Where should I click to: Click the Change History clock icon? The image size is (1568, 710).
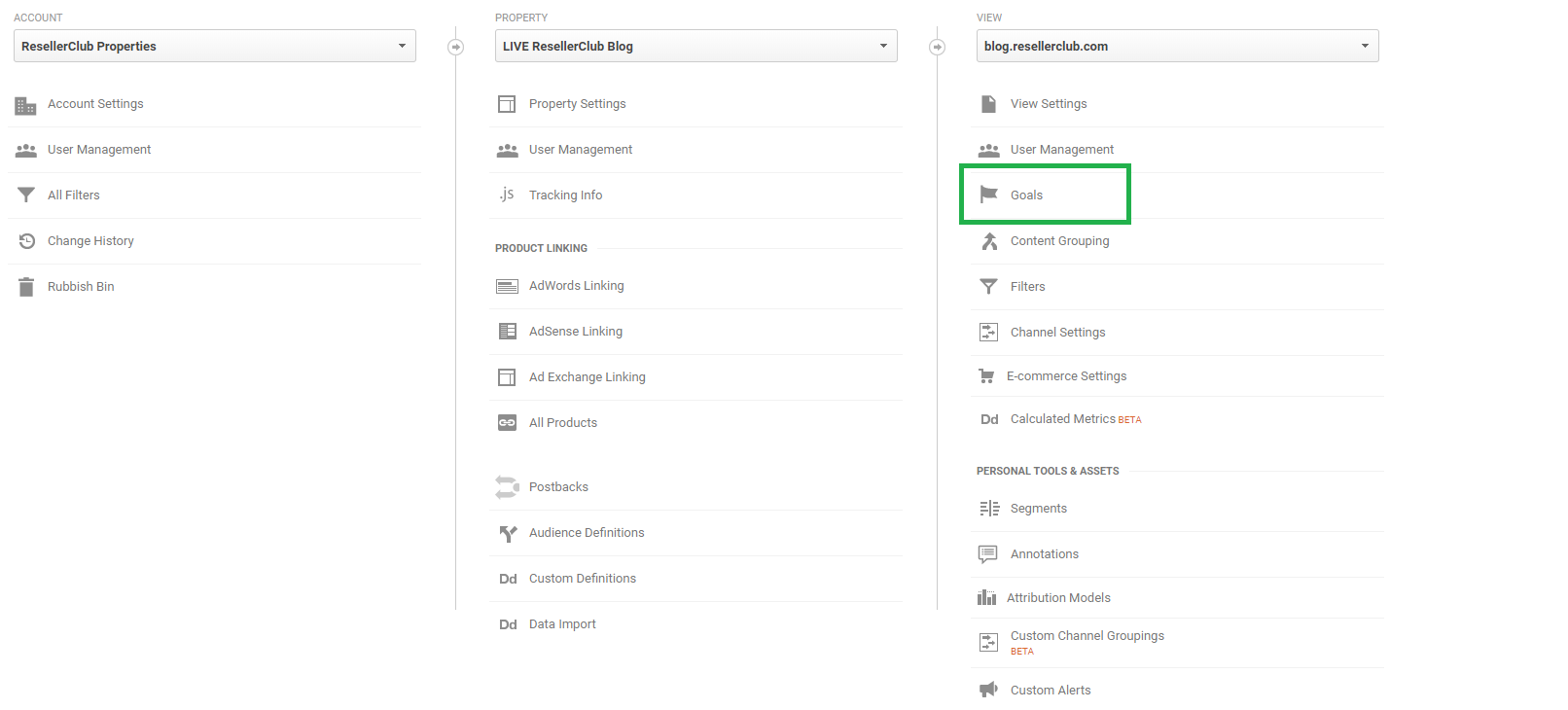click(27, 241)
